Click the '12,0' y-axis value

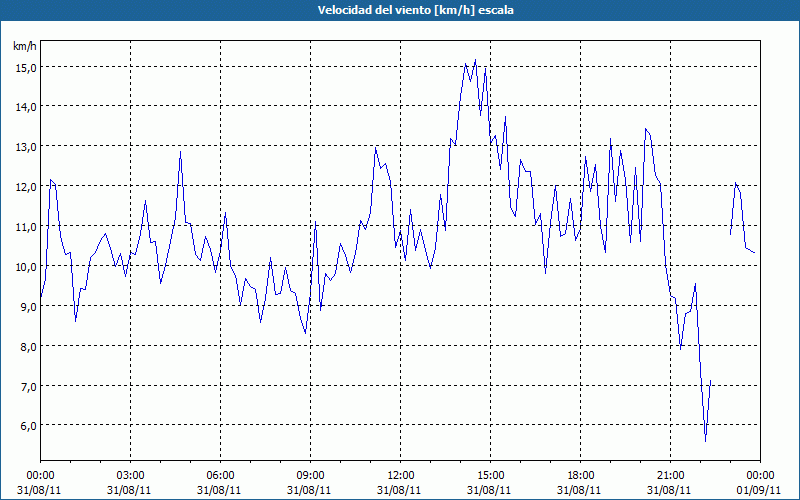tap(25, 187)
